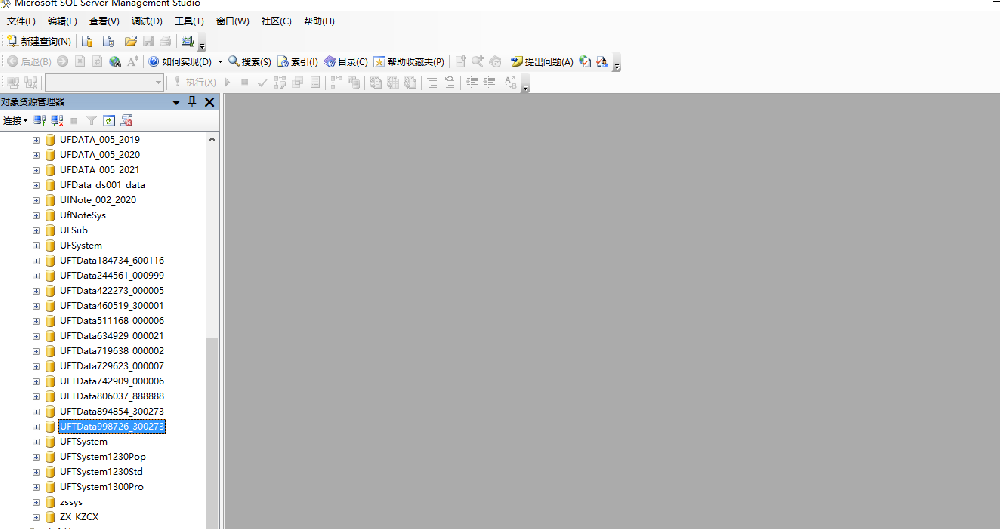Click the connect server icon in Object Explorer
1000x529 pixels.
click(40, 121)
